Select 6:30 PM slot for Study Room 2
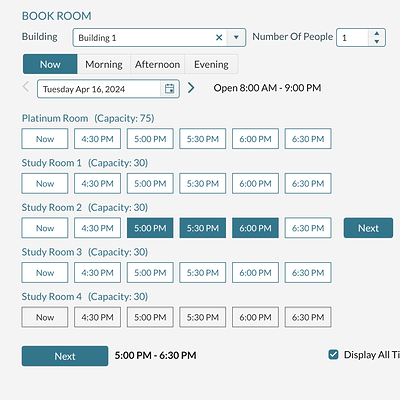This screenshot has width=400, height=400. 308,228
